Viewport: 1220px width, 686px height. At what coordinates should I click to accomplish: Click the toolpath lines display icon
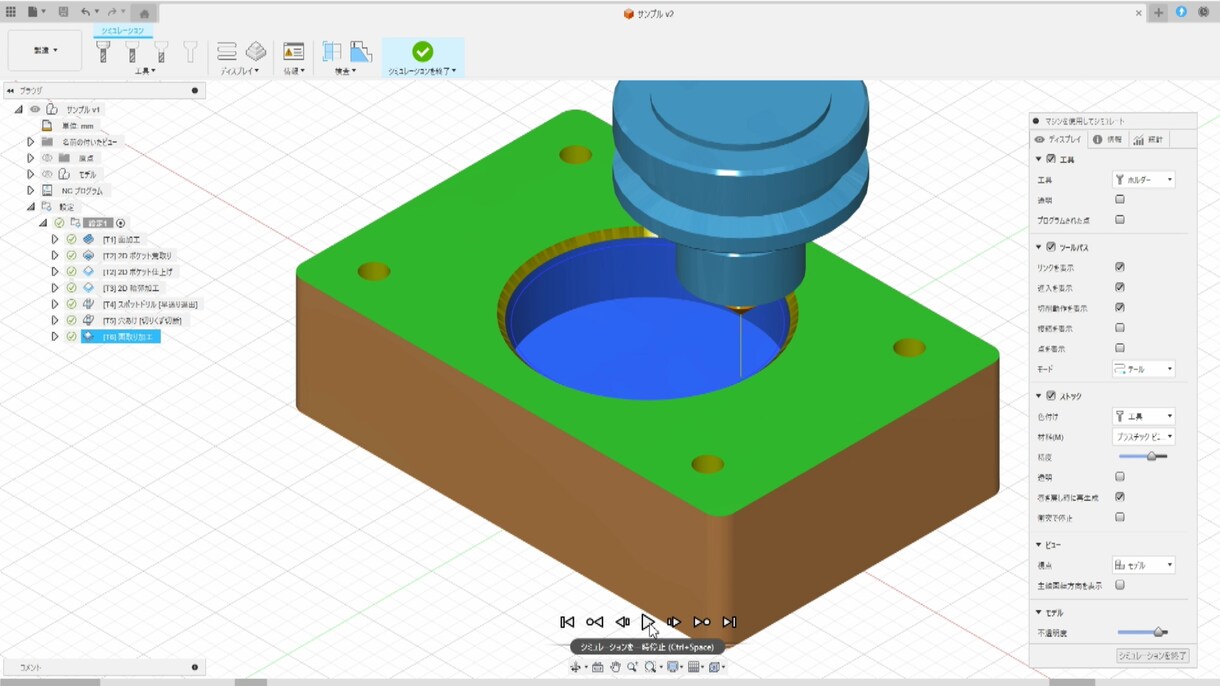[x=227, y=52]
